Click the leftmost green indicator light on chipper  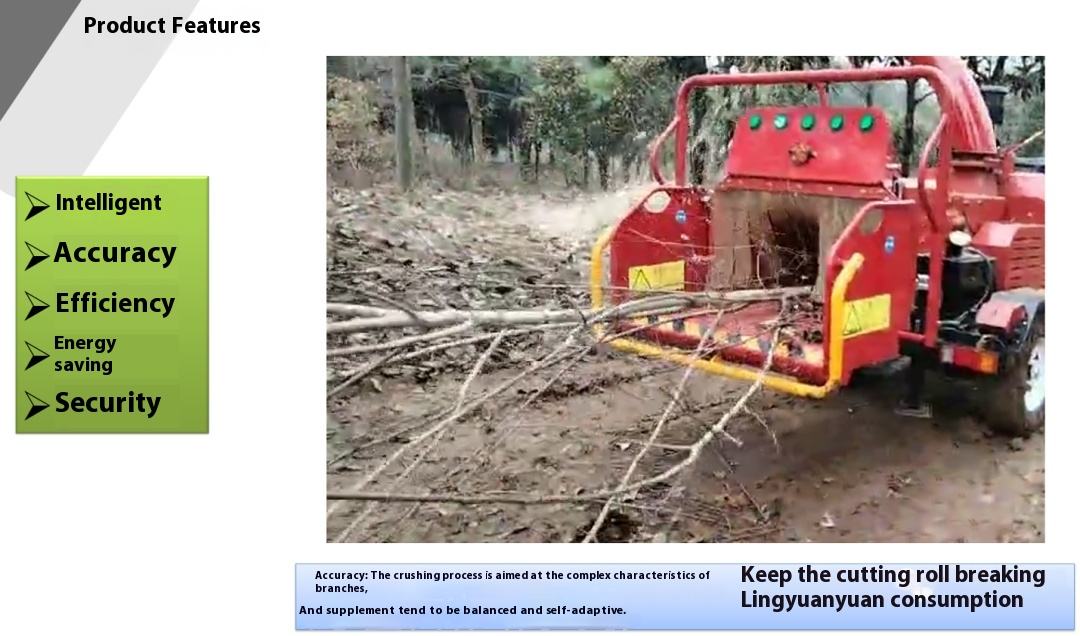(x=755, y=121)
